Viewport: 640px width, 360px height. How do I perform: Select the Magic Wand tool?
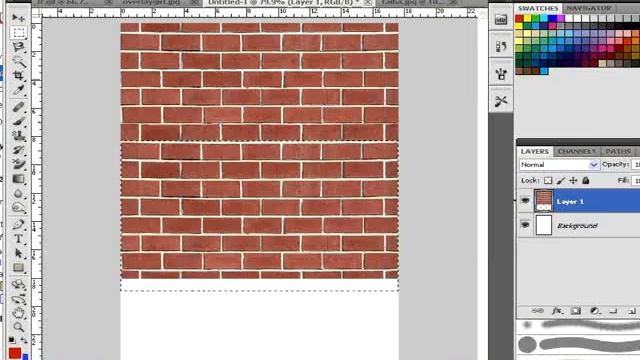18,62
